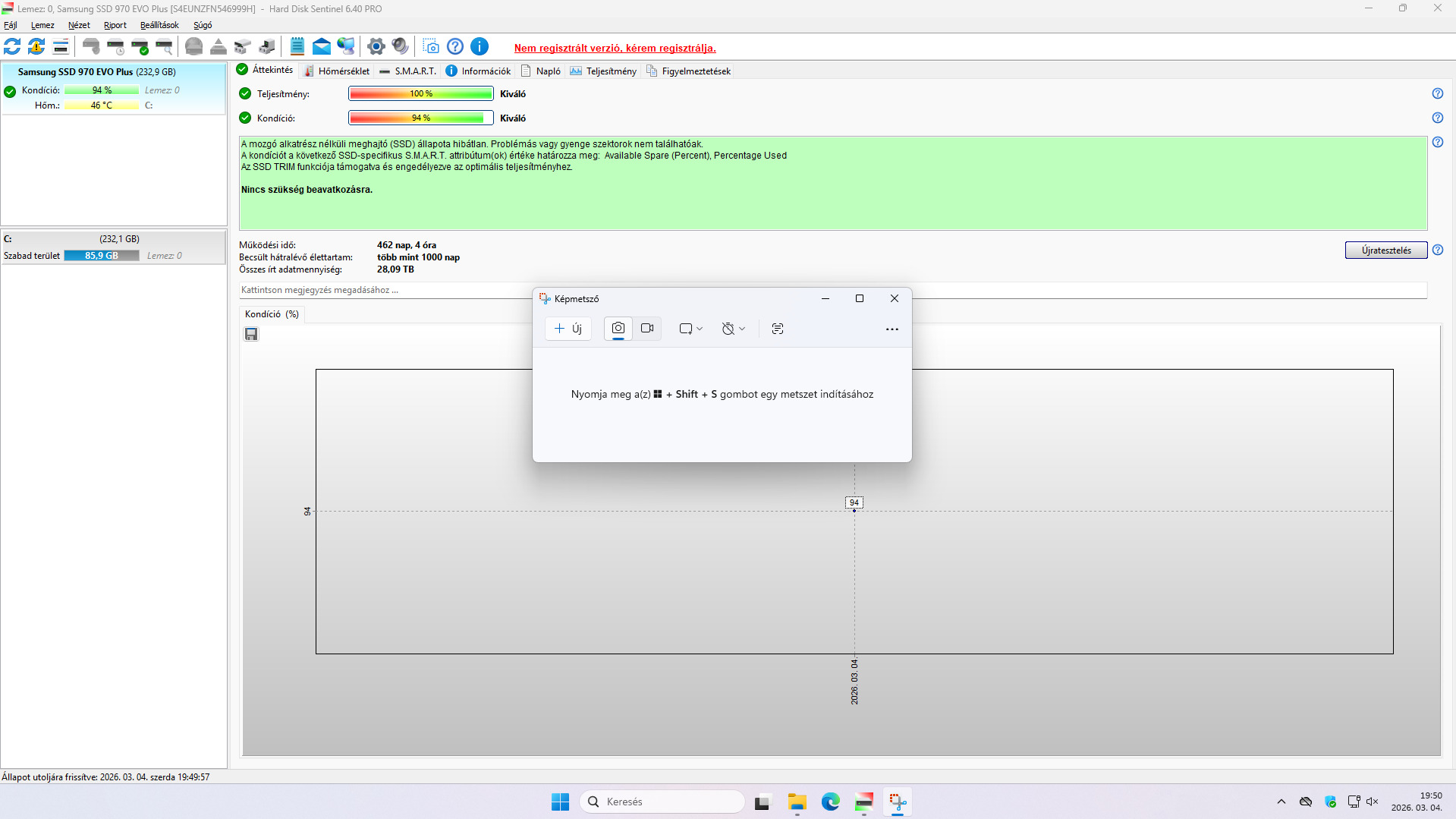Switch to video recording mode in Képmetsző
Viewport: 1456px width, 819px height.
(x=647, y=329)
